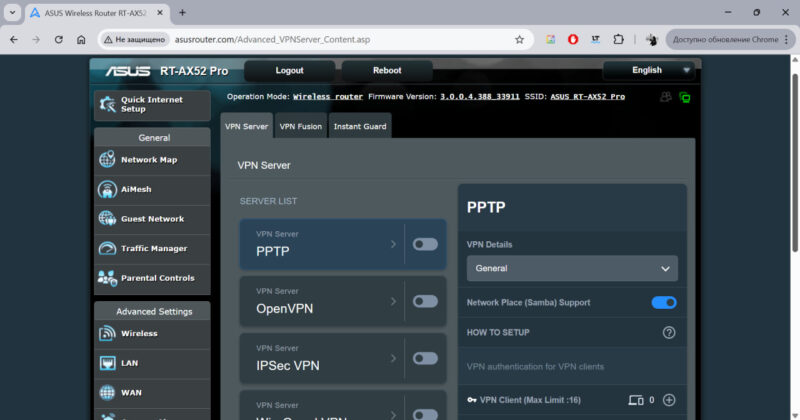This screenshot has height=420, width=800.
Task: Click the VPN Client (Max Limit :16) text
Action: tap(530, 400)
